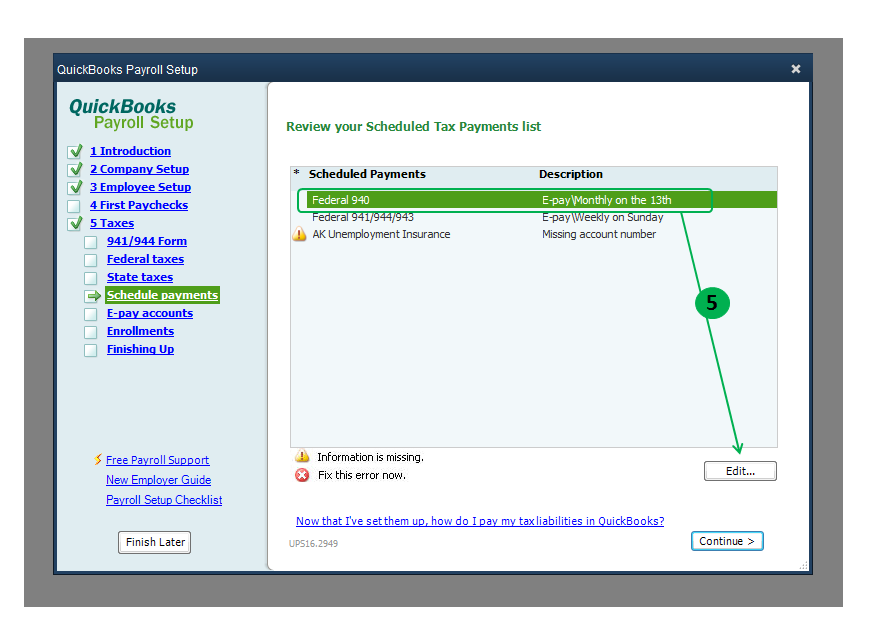Open the New Employer Guide link
Image resolution: width=876 pixels, height=636 pixels.
click(158, 480)
